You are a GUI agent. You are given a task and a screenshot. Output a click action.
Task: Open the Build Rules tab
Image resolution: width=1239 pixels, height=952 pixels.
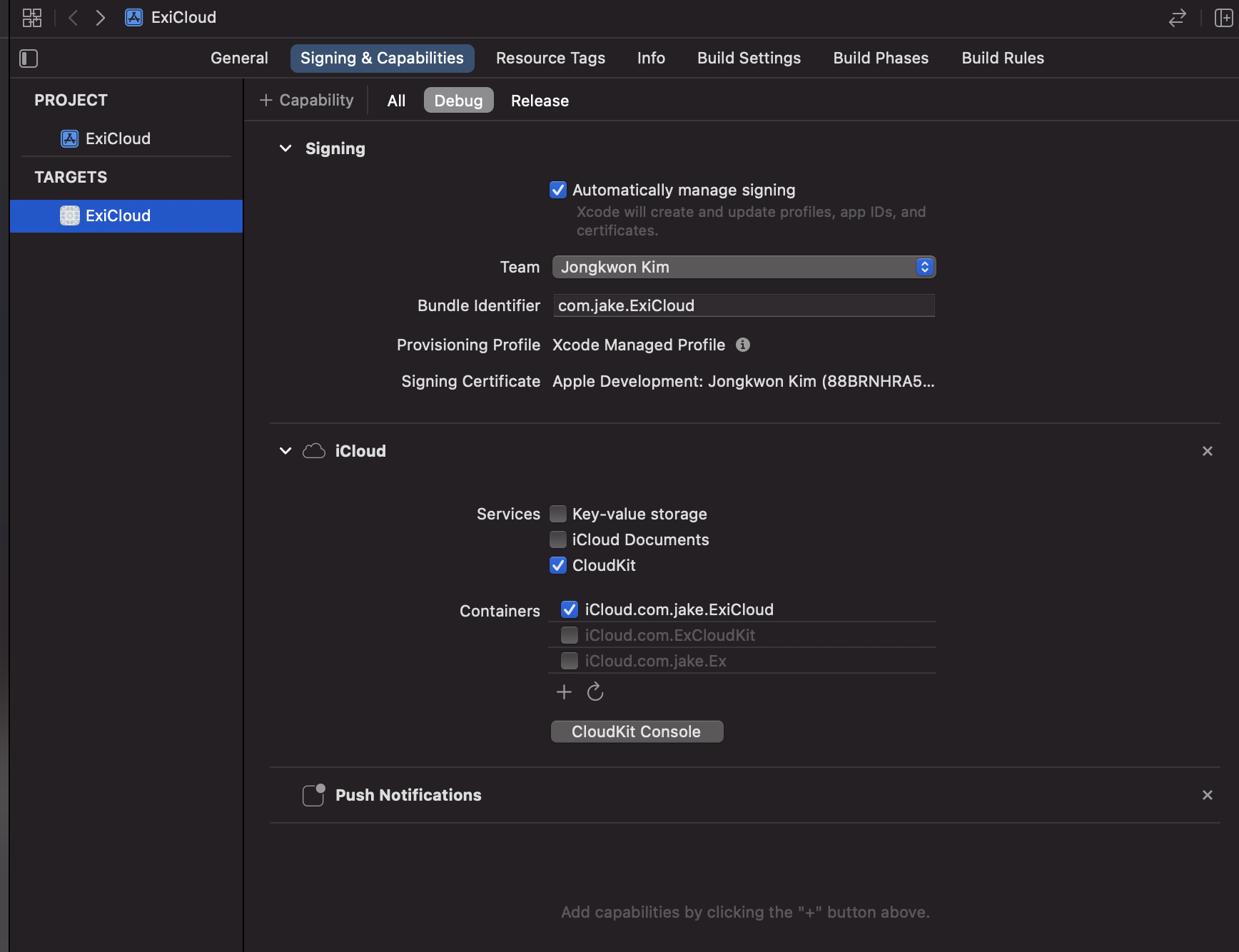(x=1003, y=59)
